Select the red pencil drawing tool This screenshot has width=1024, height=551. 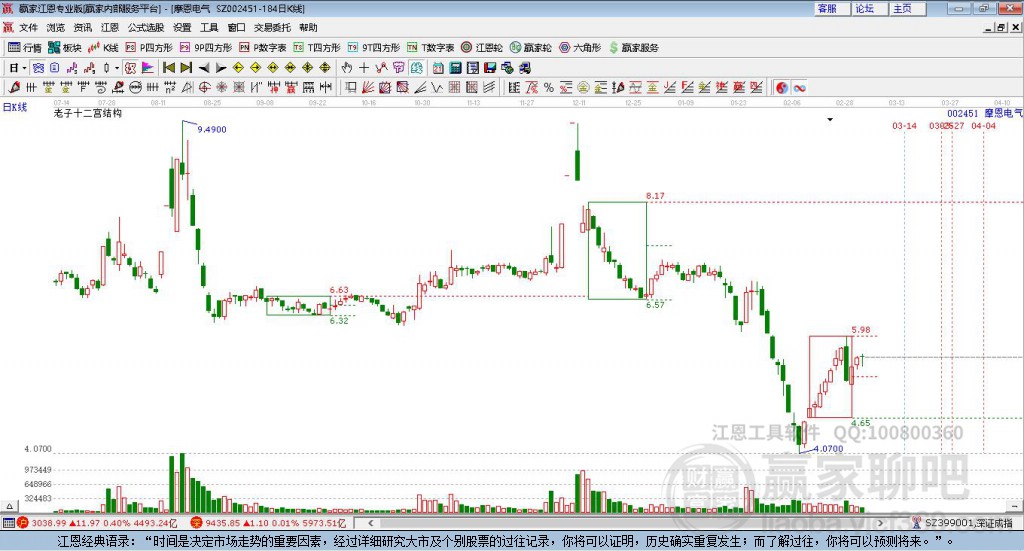(x=14, y=87)
